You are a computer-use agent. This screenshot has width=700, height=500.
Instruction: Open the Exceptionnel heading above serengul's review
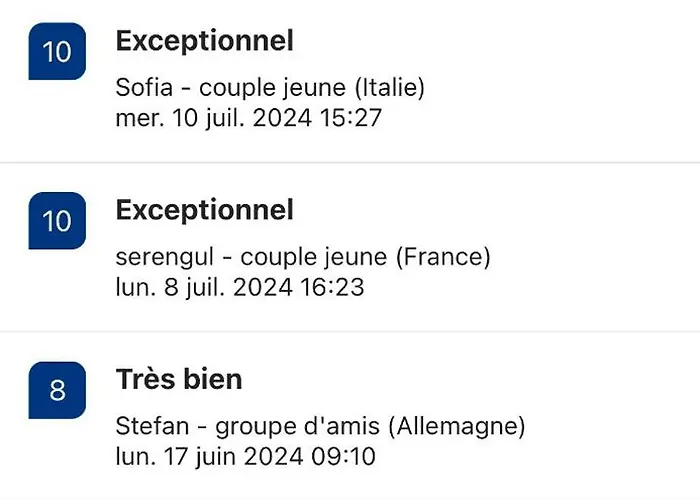pos(205,210)
